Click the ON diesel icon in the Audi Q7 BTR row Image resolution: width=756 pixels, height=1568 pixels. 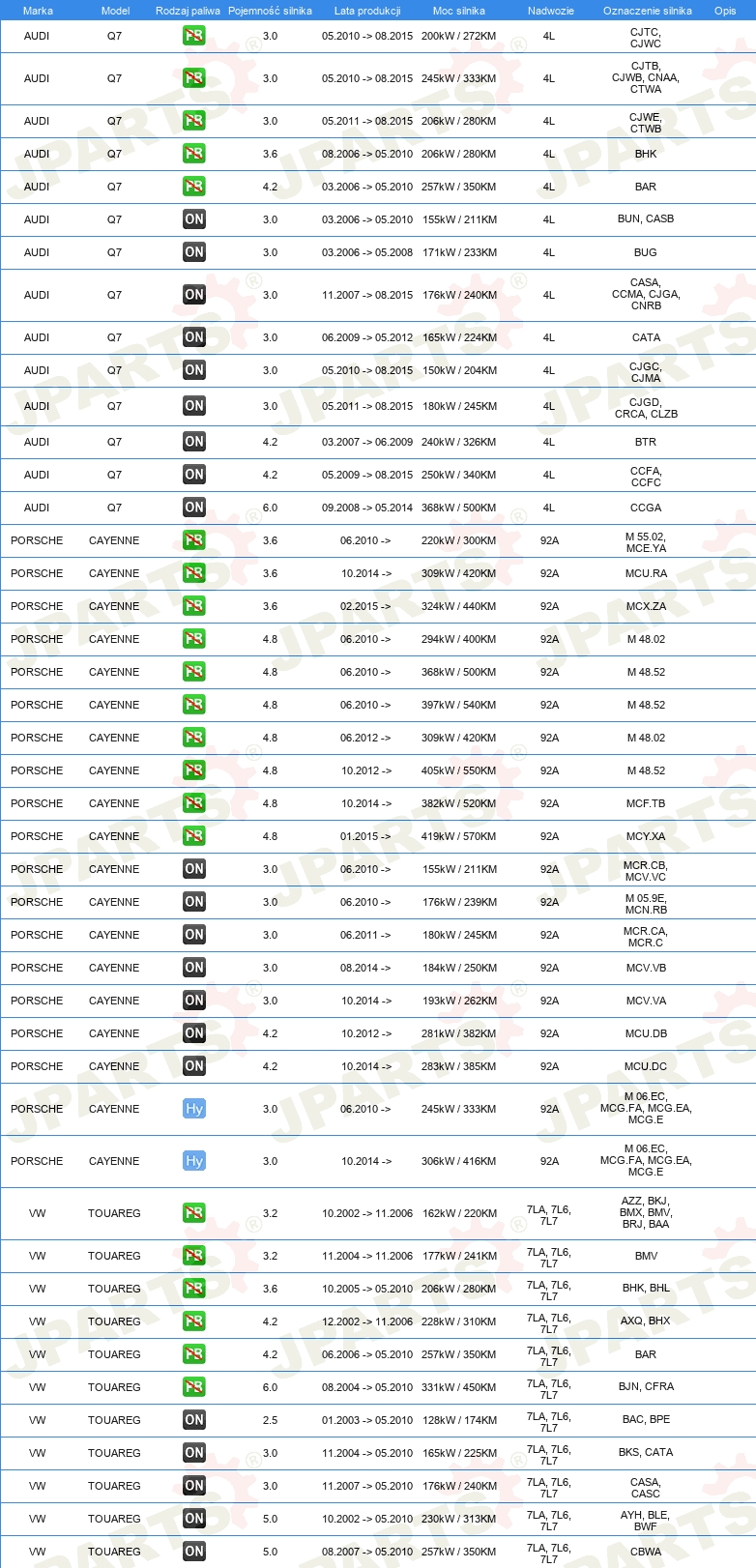pyautogui.click(x=194, y=442)
